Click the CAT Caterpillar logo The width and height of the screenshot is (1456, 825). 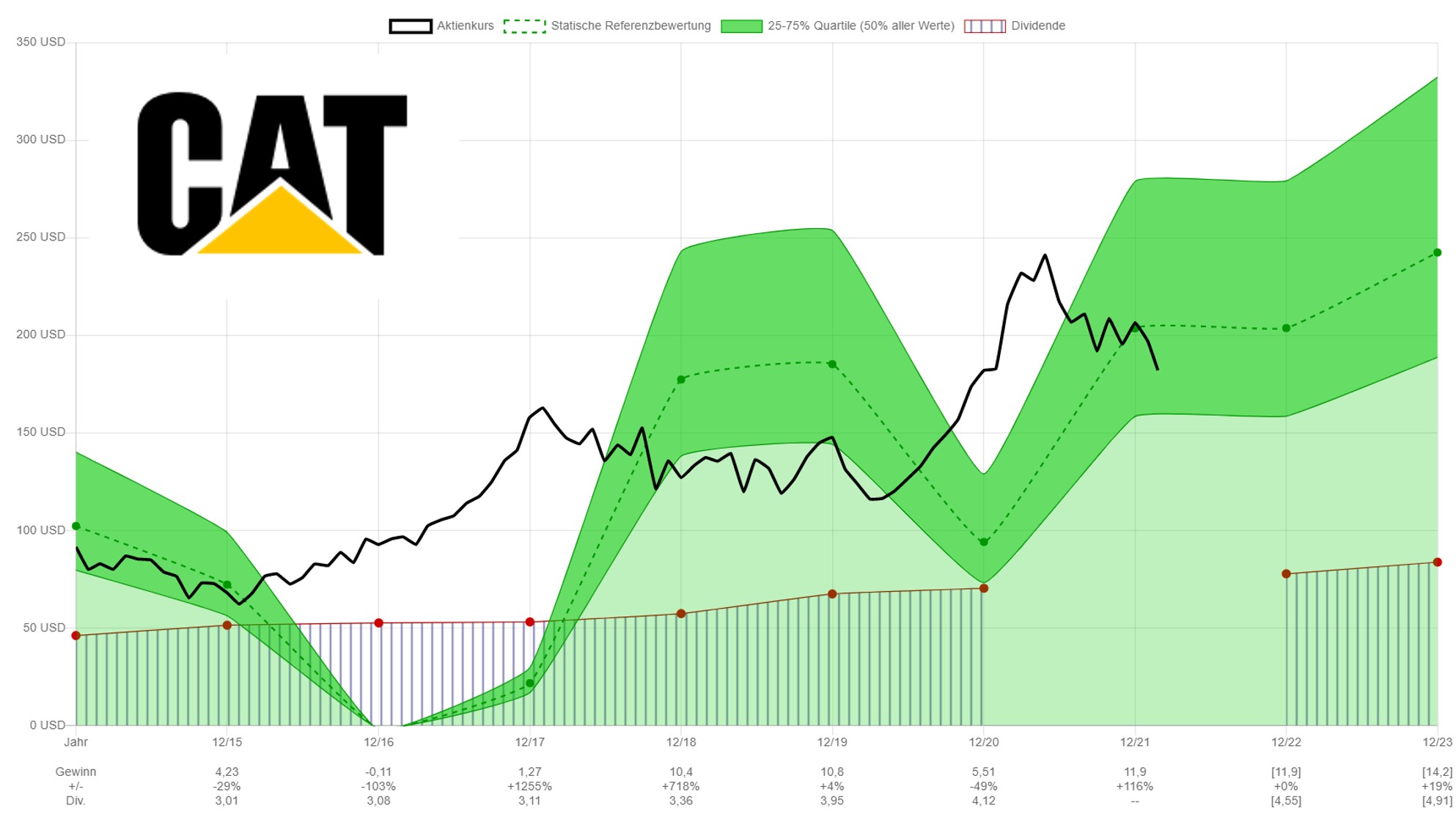[x=272, y=174]
